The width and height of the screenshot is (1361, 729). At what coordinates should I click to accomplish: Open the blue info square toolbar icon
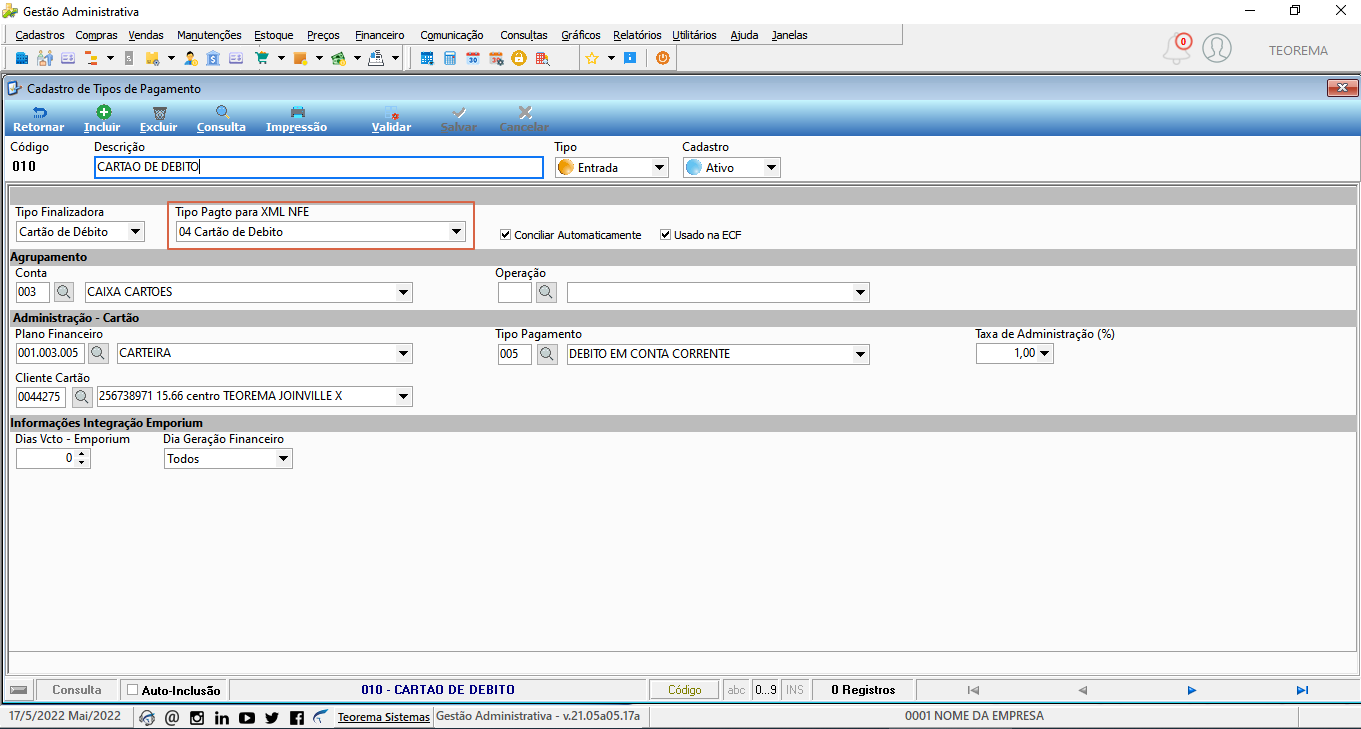(x=630, y=58)
